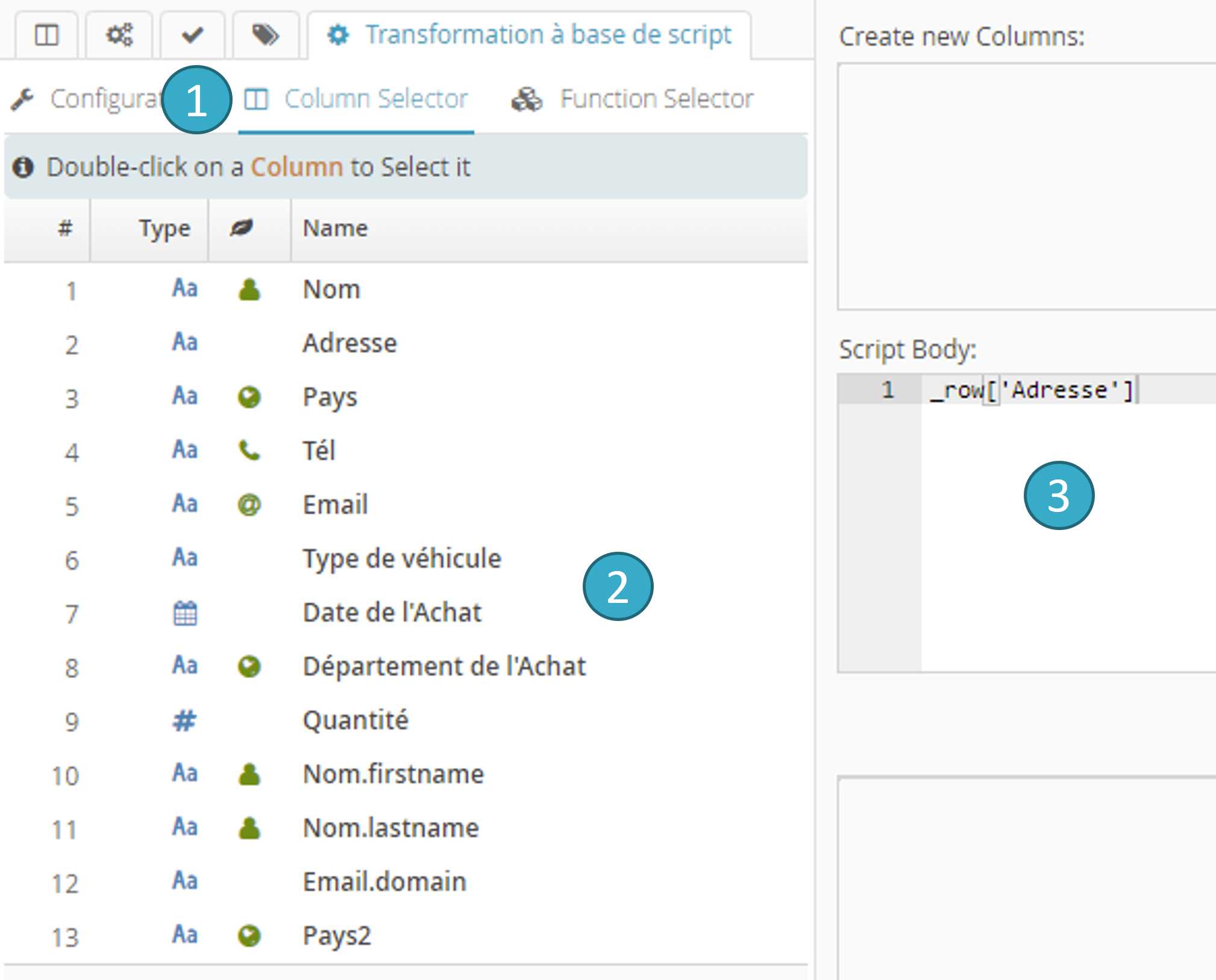Click the Aa text type icon for Email.domain

185,881
